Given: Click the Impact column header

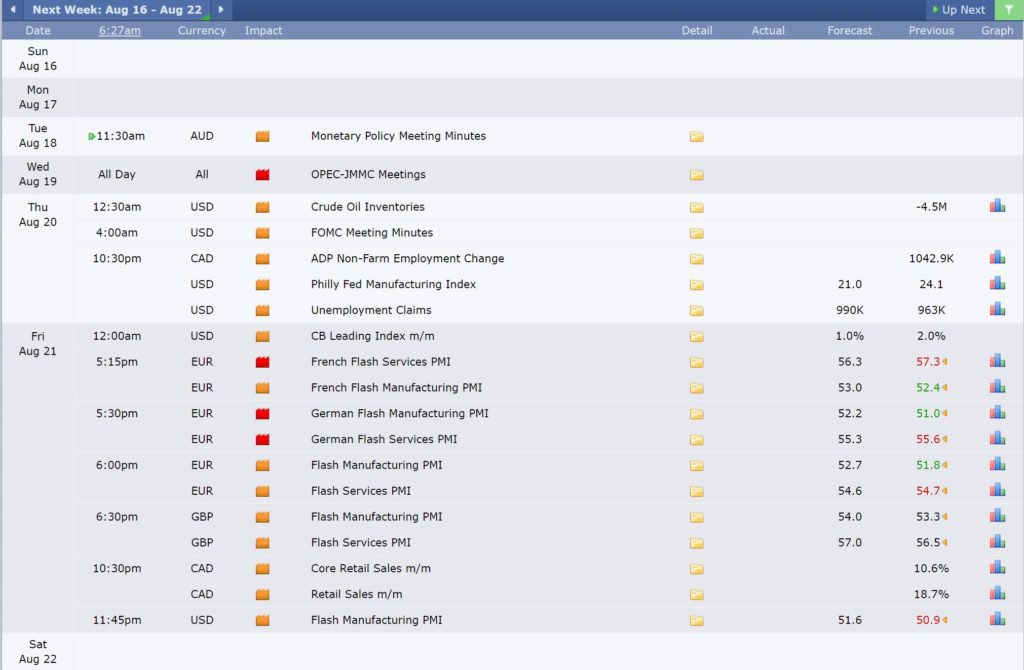Looking at the screenshot, I should tap(263, 31).
